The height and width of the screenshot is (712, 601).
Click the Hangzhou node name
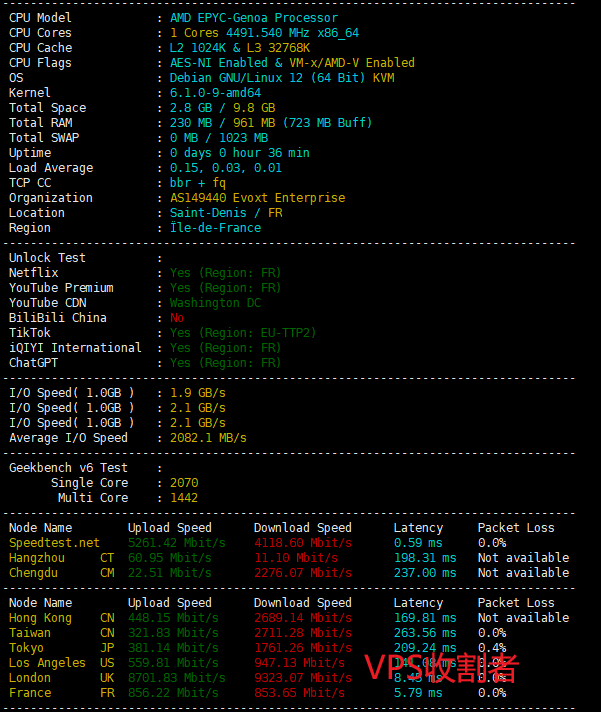pyautogui.click(x=37, y=558)
